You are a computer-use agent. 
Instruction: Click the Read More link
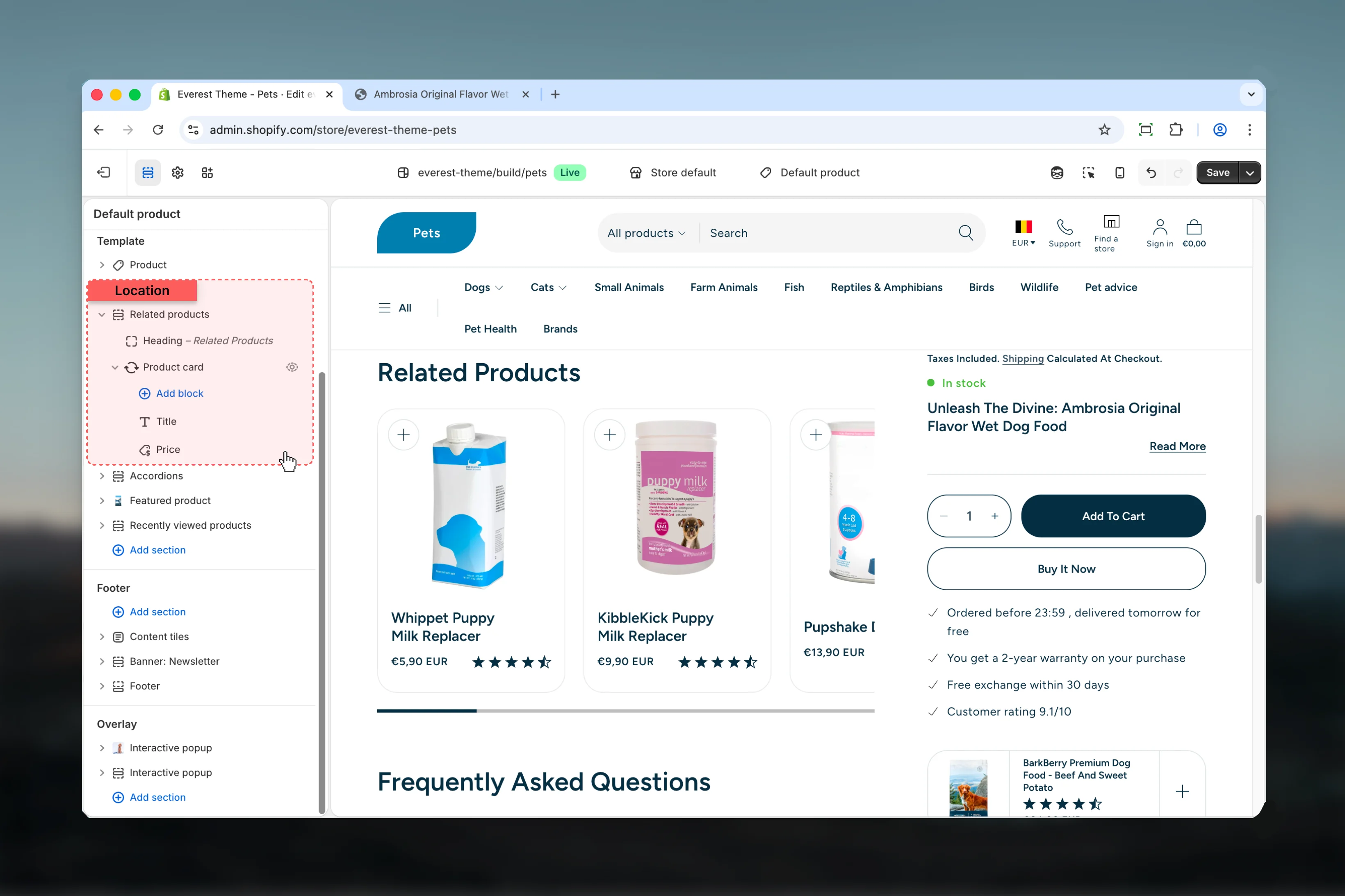(x=1177, y=446)
